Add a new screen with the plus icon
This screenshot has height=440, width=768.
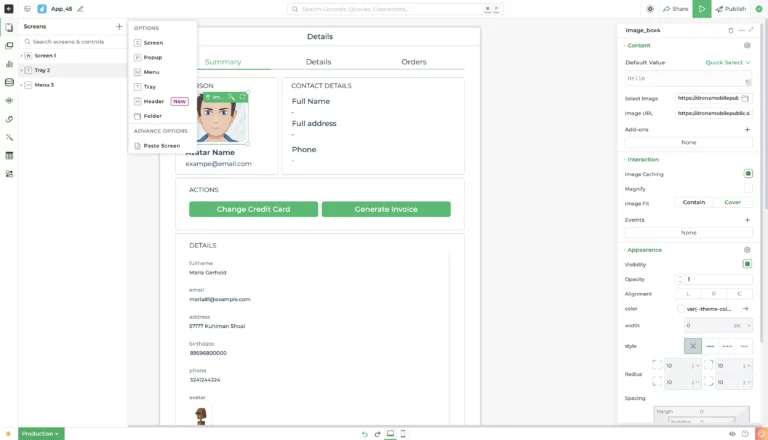point(119,26)
